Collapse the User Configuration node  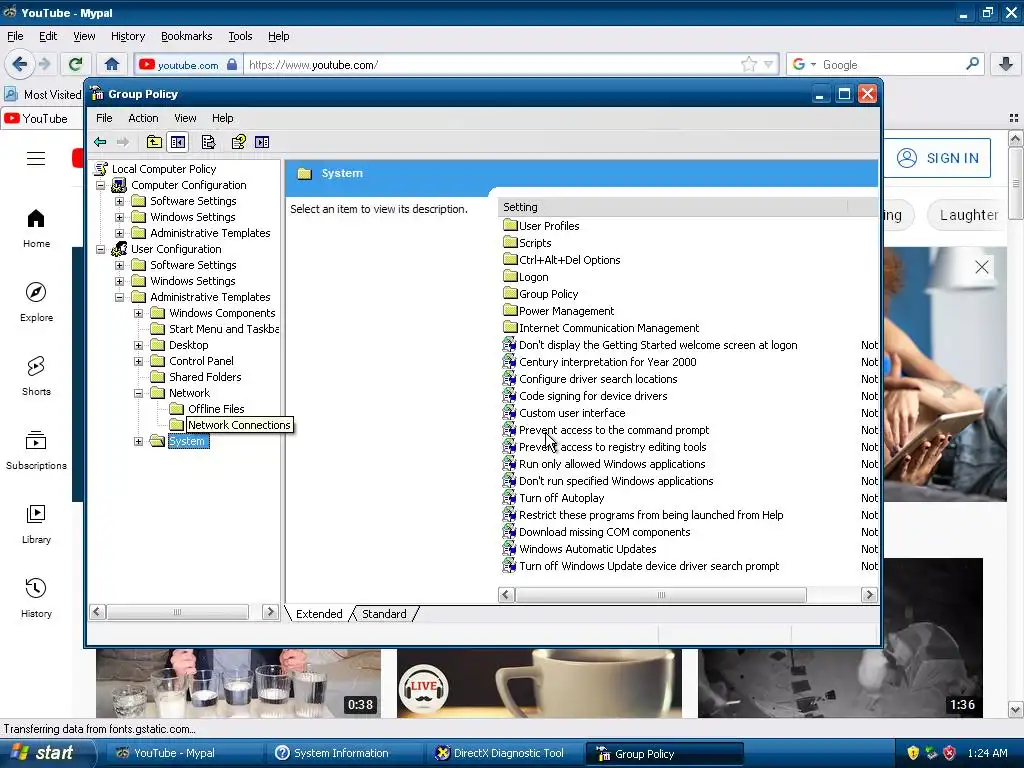click(x=101, y=249)
